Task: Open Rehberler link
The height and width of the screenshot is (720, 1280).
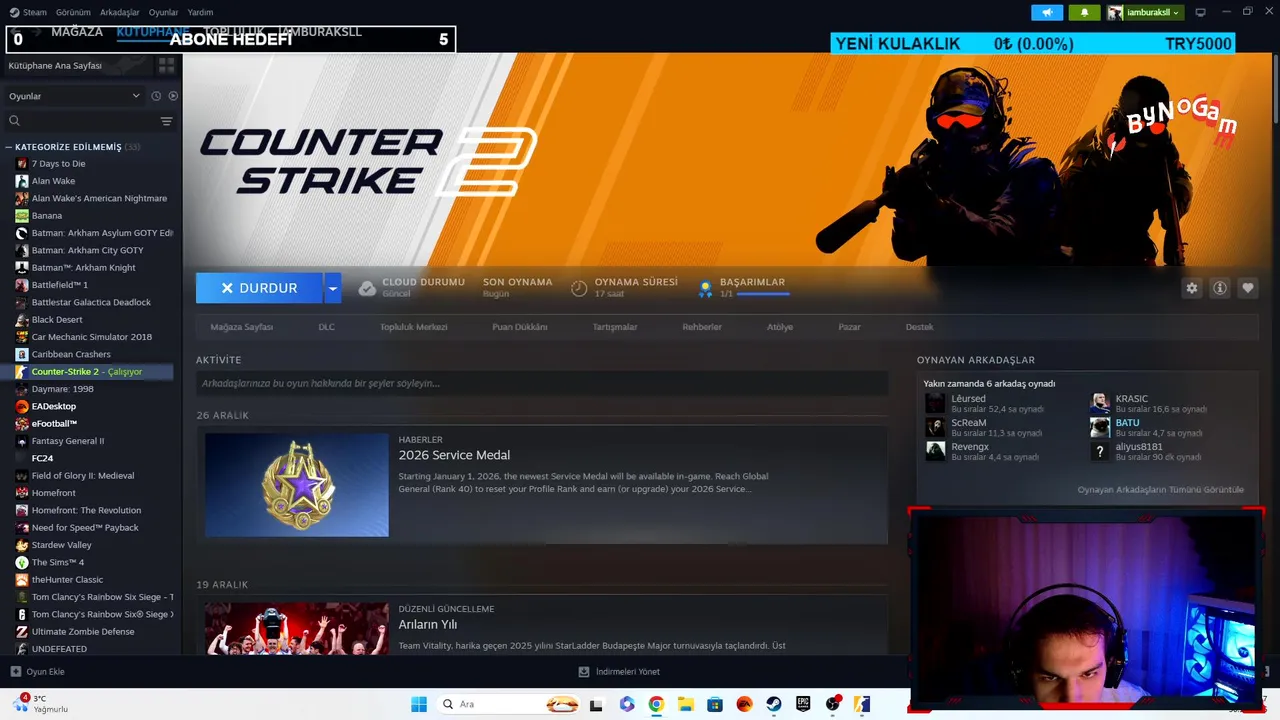Action: click(x=702, y=327)
